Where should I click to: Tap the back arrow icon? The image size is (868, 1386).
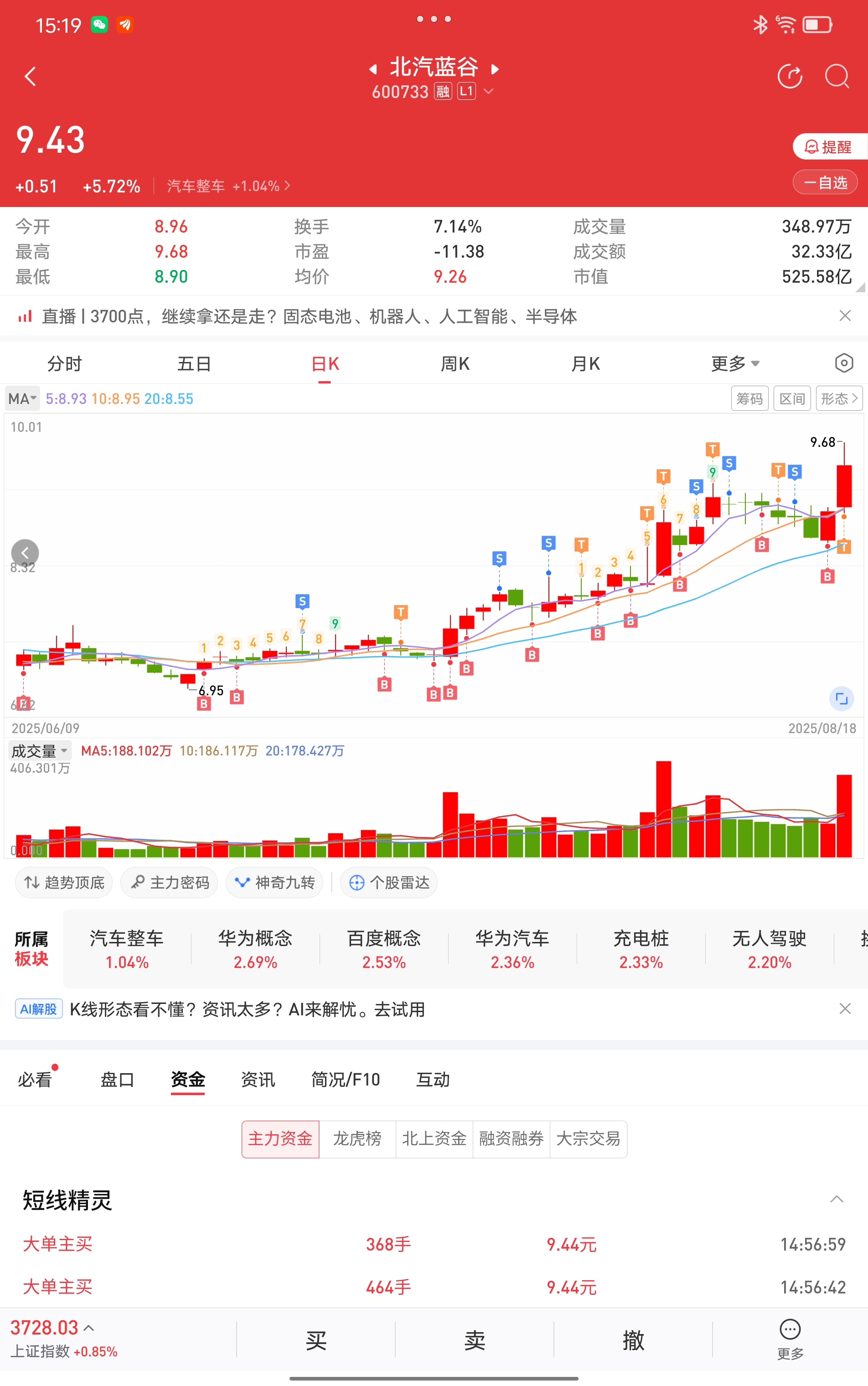(x=31, y=76)
